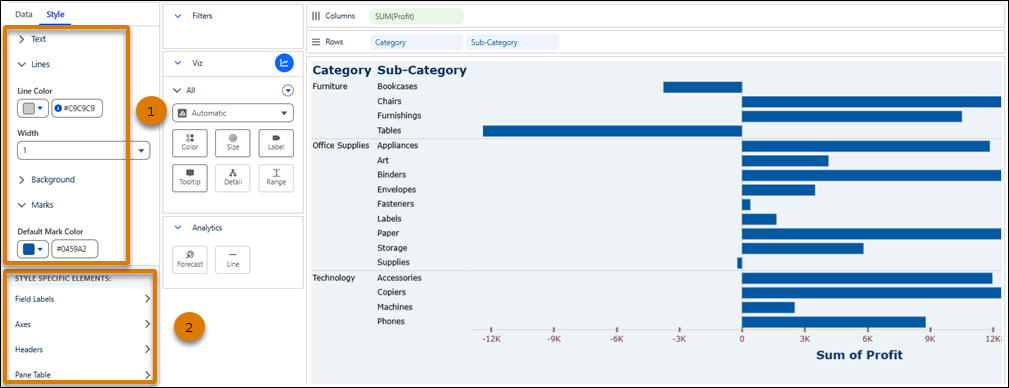Open Axes style settings
The width and height of the screenshot is (1009, 388).
(82, 324)
